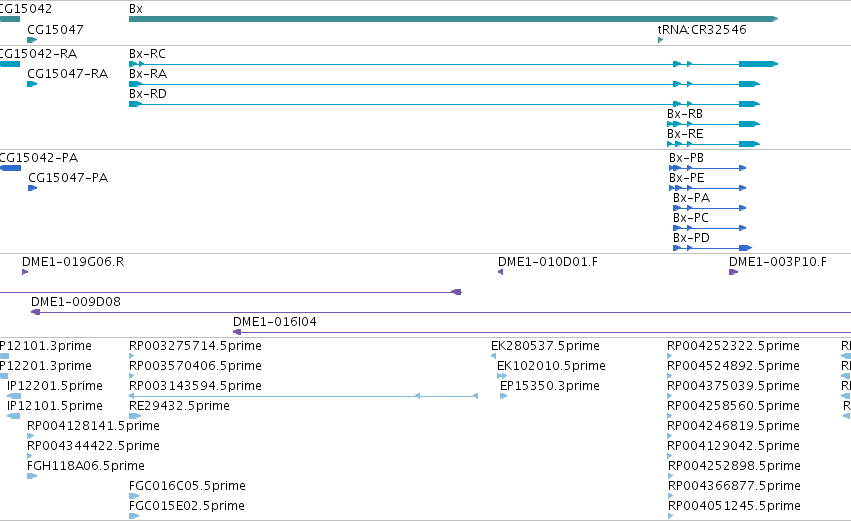Select the Bx-RA transcript label

click(x=148, y=74)
